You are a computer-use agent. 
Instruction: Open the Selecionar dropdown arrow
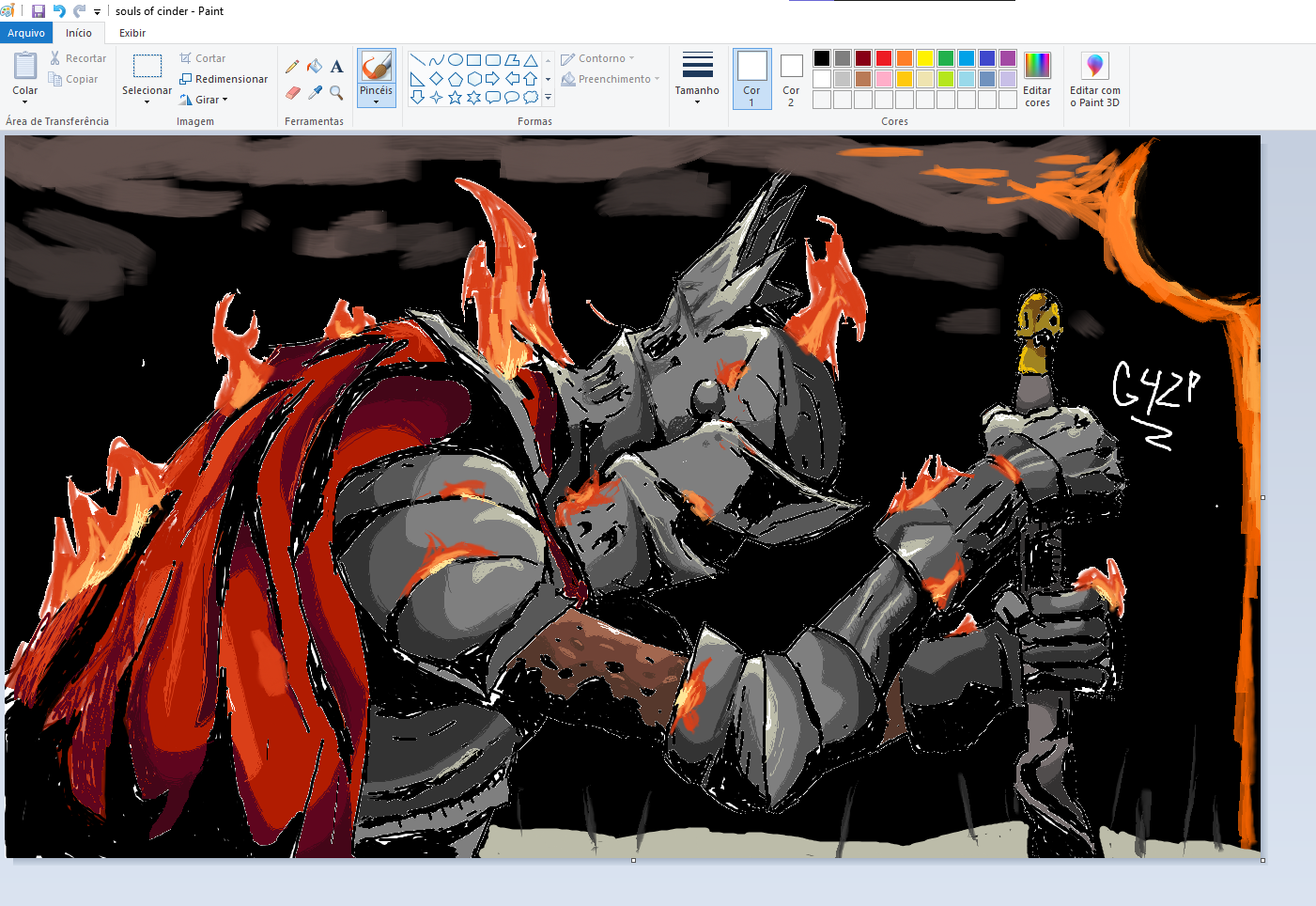point(147,98)
